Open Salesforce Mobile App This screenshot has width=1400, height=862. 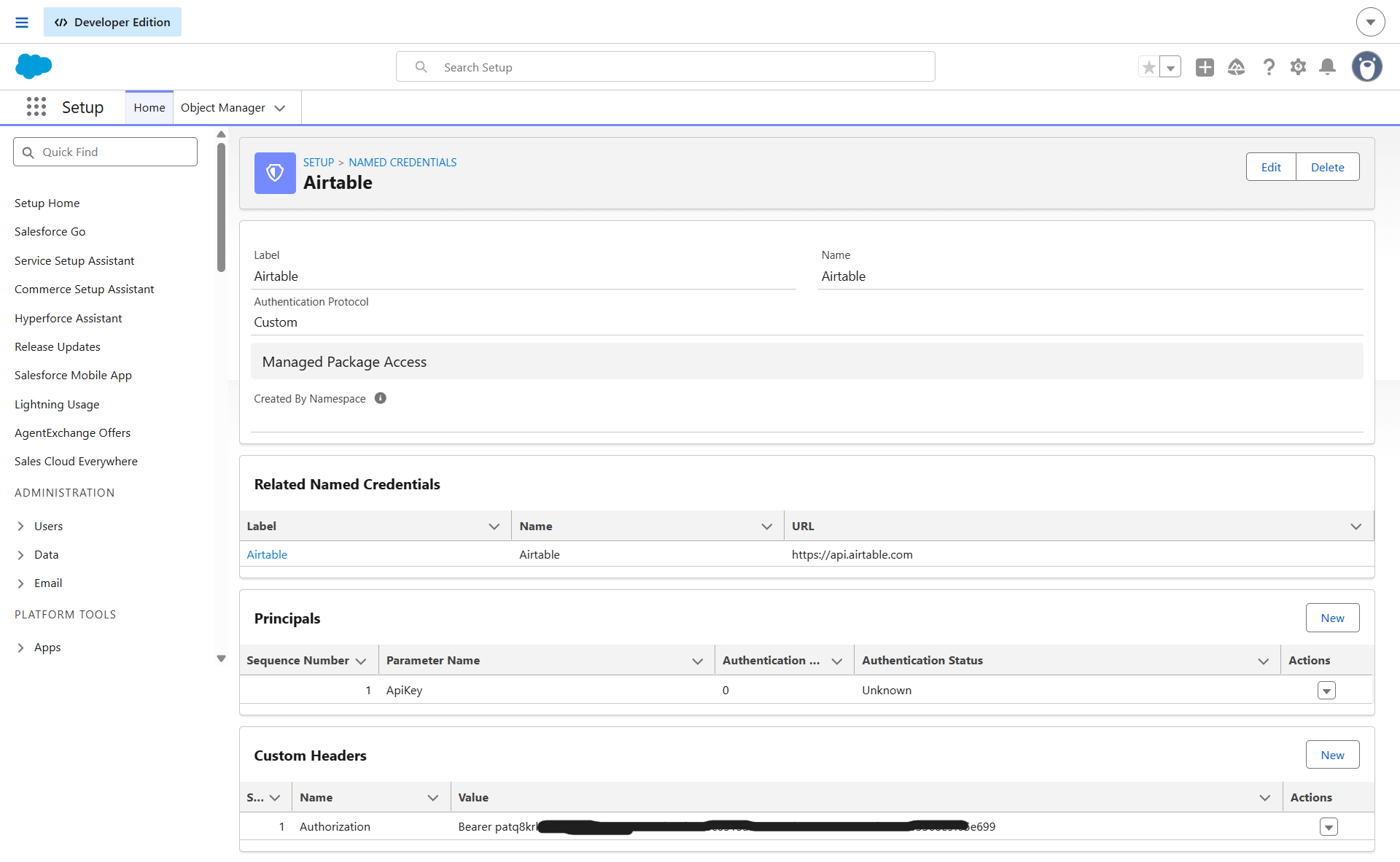(x=73, y=375)
